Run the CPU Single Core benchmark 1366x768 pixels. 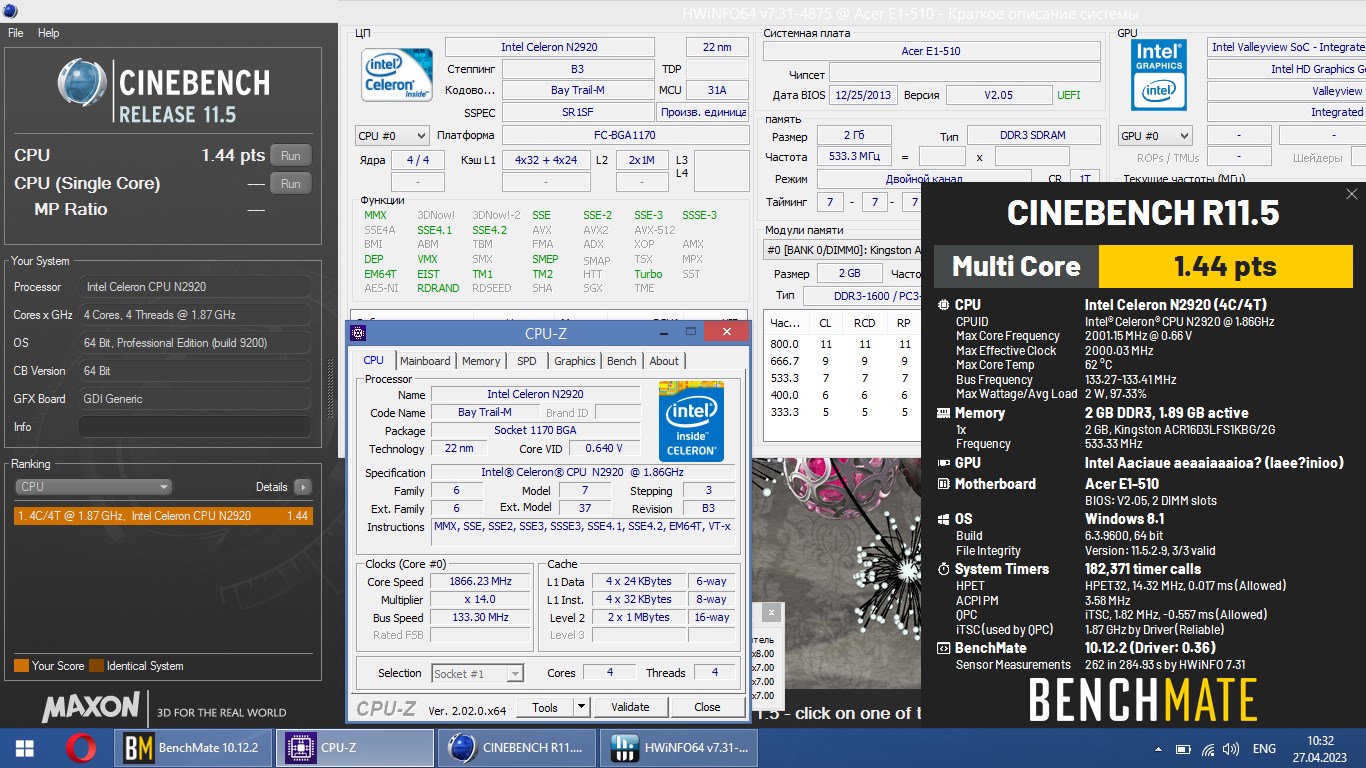[x=290, y=184]
